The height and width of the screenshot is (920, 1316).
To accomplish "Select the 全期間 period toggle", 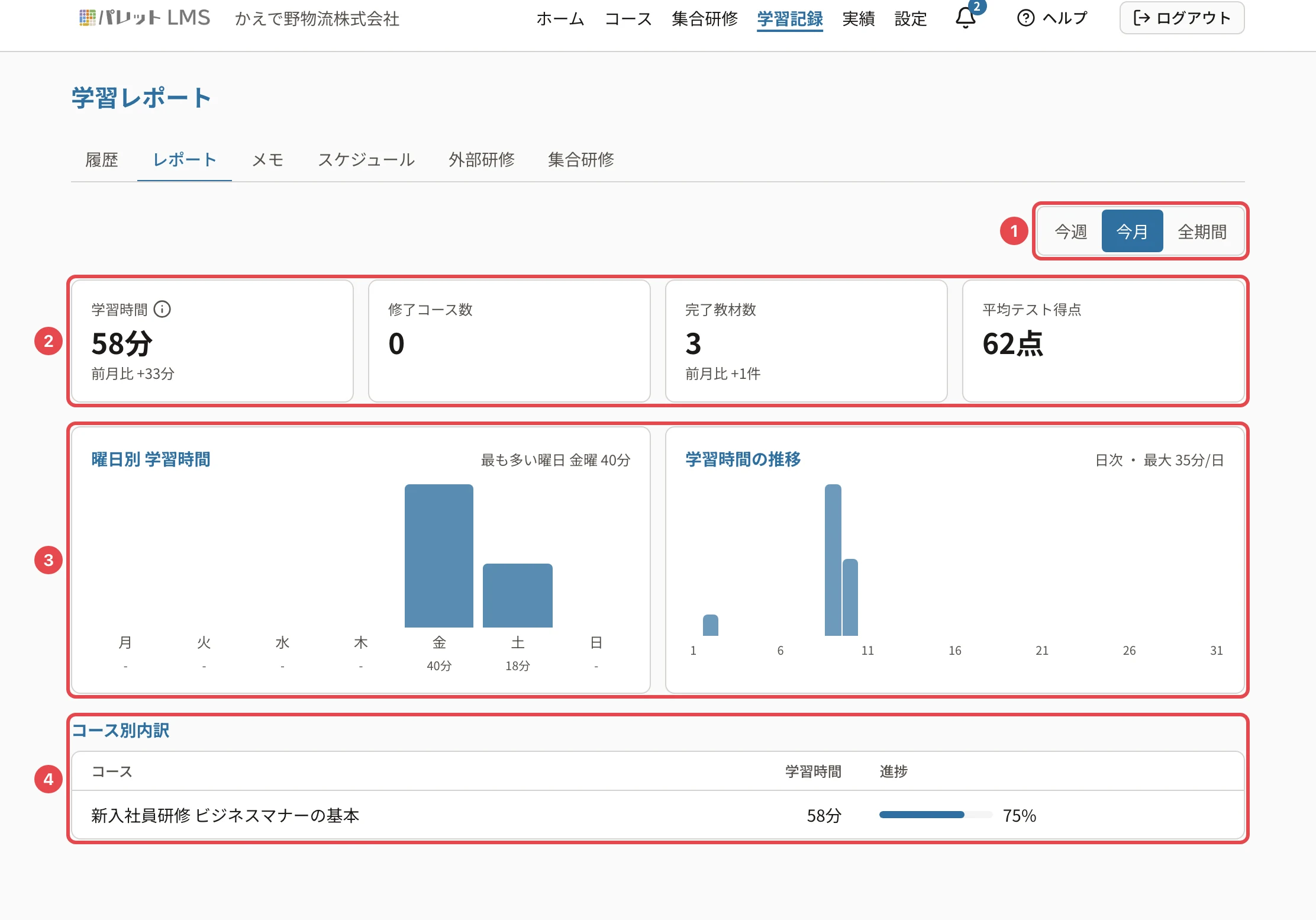I will pyautogui.click(x=1202, y=231).
